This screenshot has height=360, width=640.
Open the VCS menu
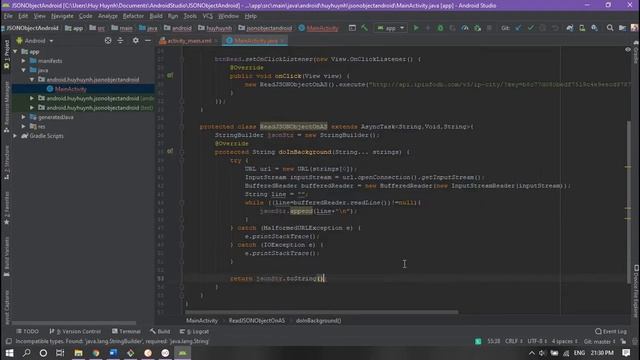click(x=207, y=16)
